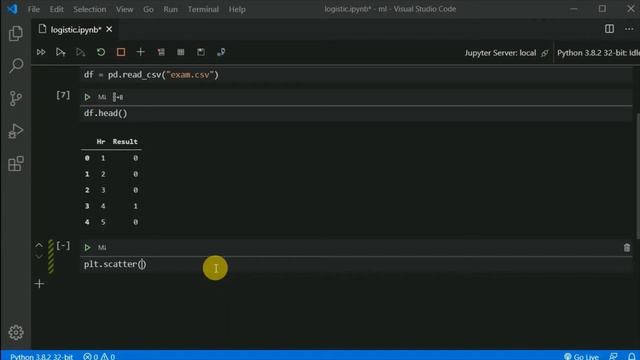Open the Edit menu
The width and height of the screenshot is (640, 360).
pyautogui.click(x=56, y=9)
